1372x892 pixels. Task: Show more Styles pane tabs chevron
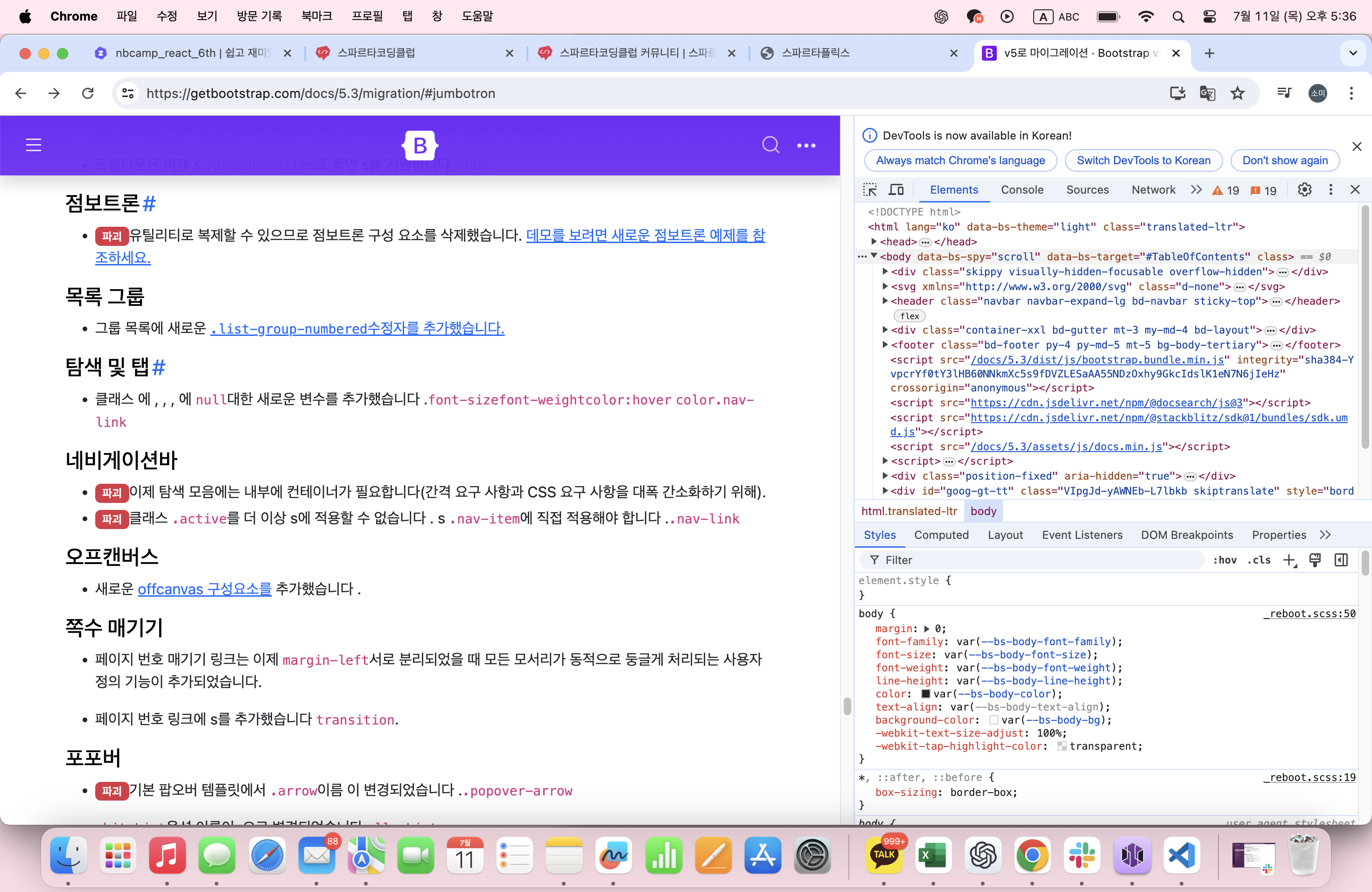pos(1325,535)
